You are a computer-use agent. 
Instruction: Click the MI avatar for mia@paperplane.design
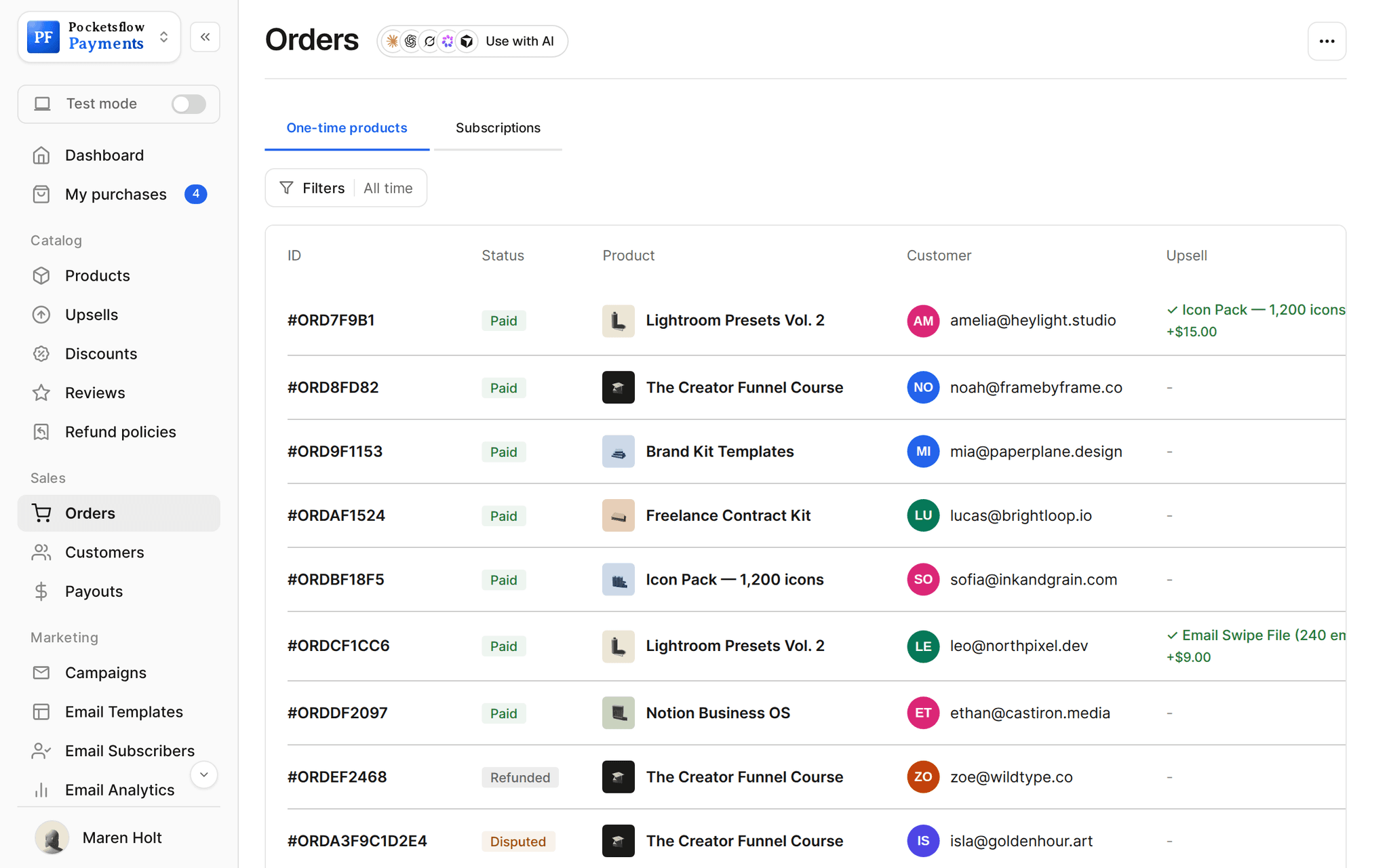point(923,452)
